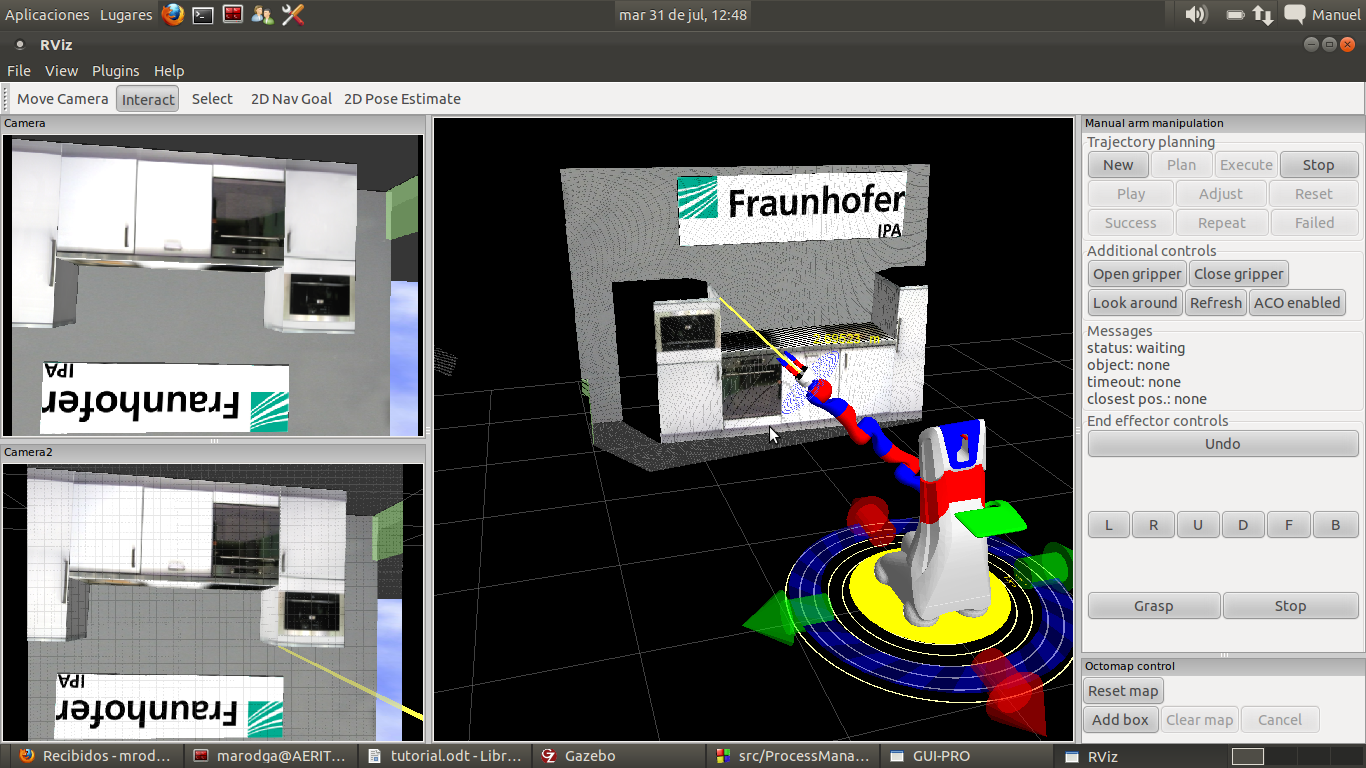Click the Execute trajectory button

[x=1246, y=165]
